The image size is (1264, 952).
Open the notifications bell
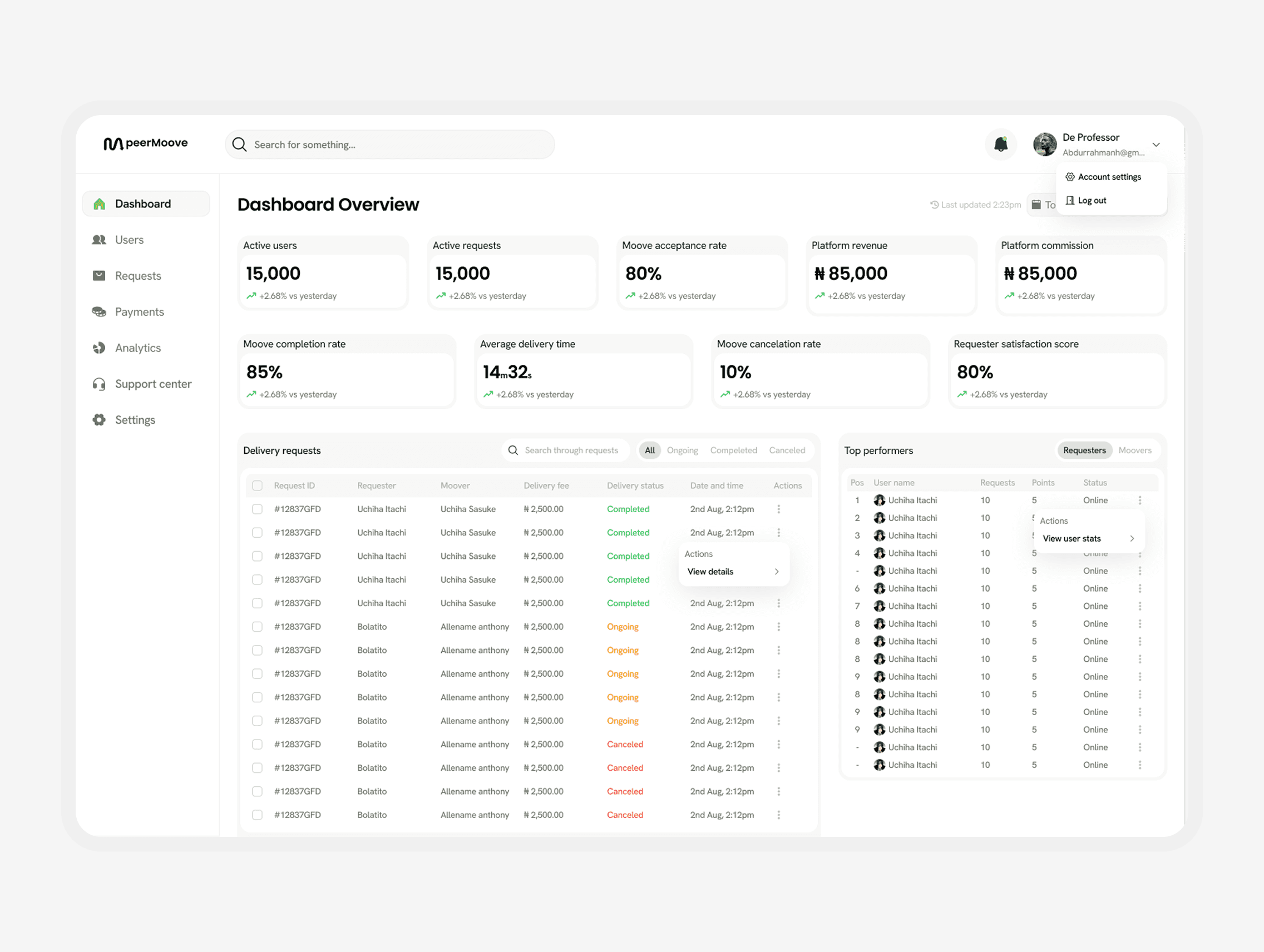pyautogui.click(x=1000, y=145)
